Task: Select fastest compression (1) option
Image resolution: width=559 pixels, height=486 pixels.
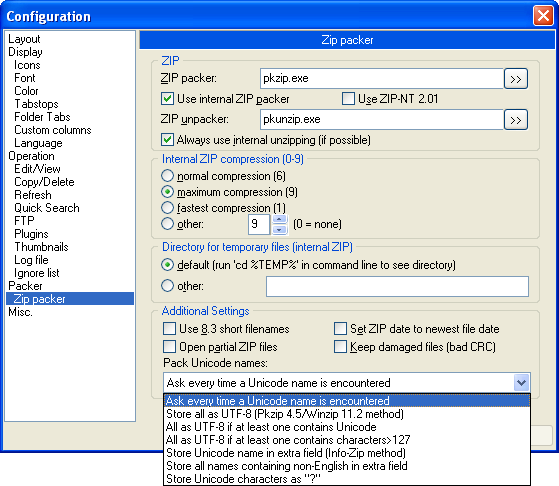Action: (167, 208)
